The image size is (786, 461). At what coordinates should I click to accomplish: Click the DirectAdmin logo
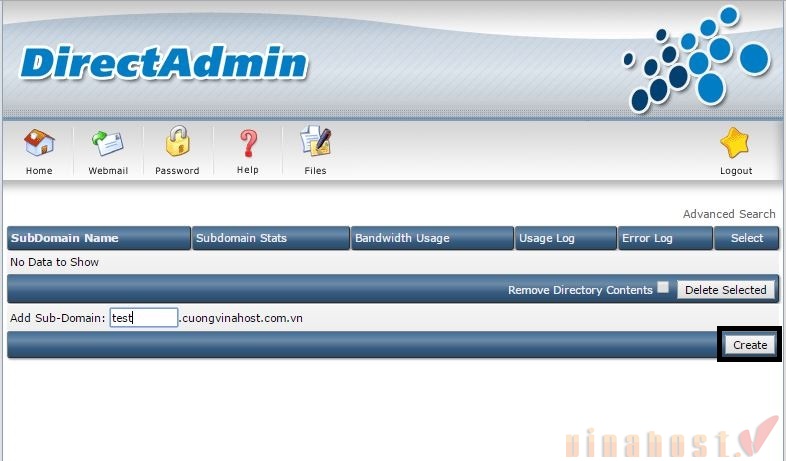(x=163, y=63)
